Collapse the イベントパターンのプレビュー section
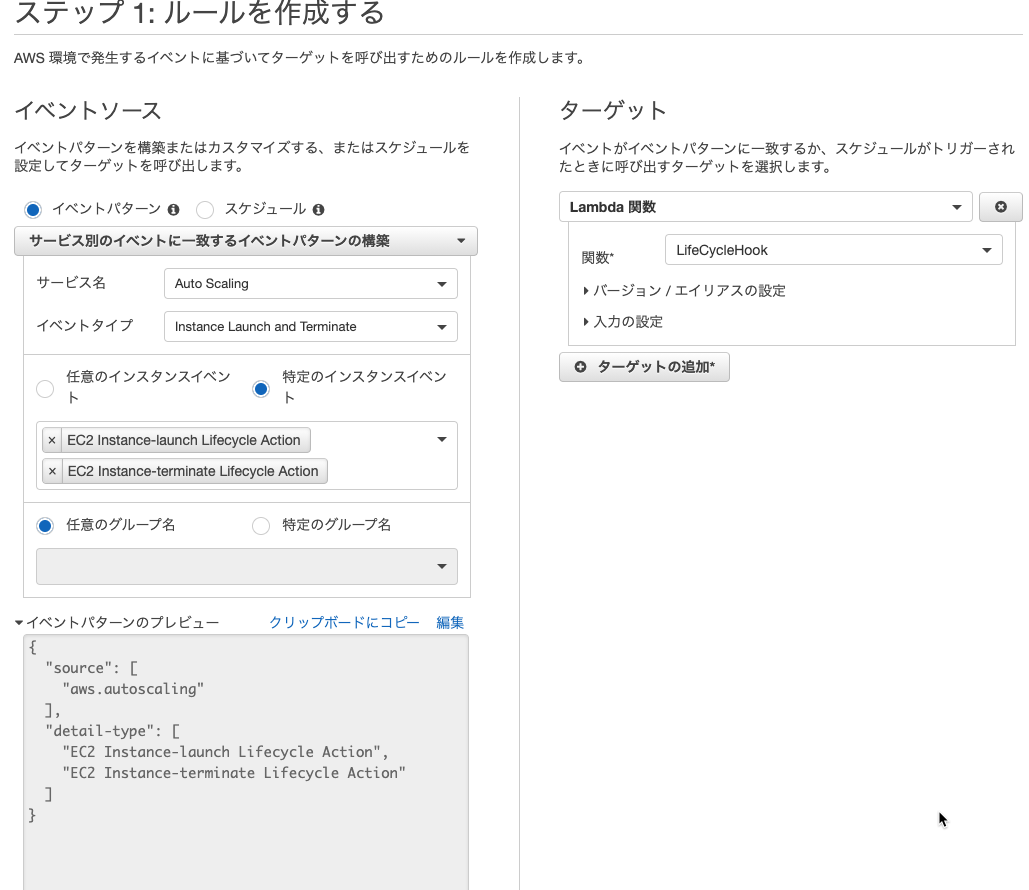The image size is (1029, 890). (117, 622)
